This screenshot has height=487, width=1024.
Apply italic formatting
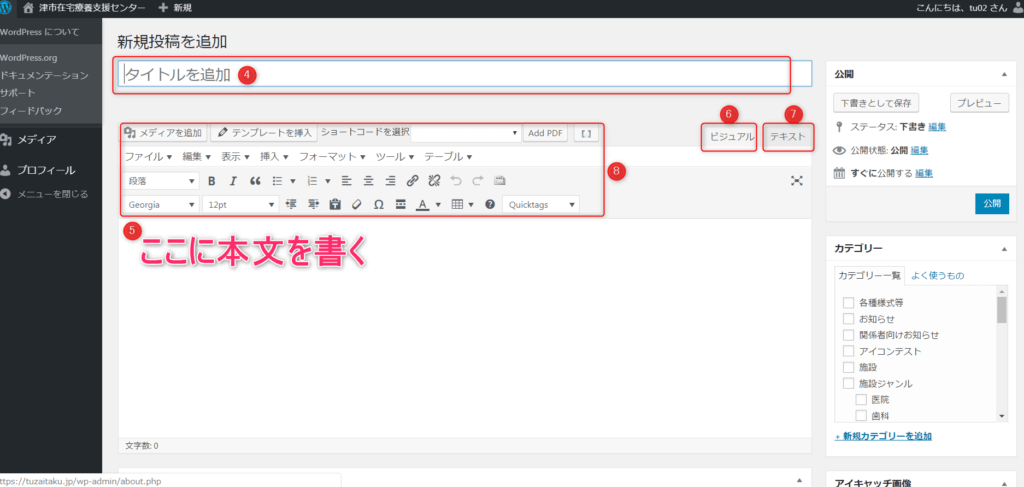233,181
